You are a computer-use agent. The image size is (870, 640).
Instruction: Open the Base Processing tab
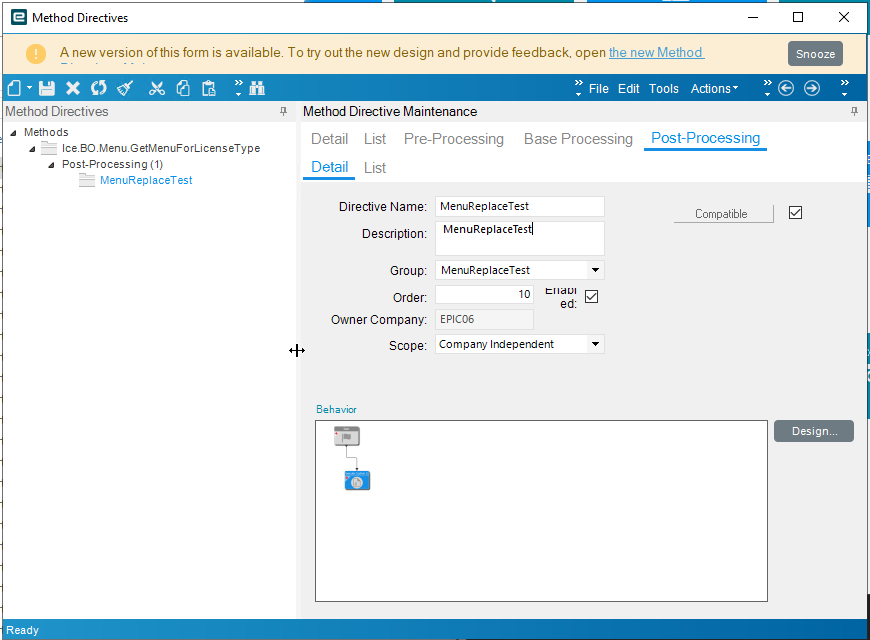[x=578, y=139]
